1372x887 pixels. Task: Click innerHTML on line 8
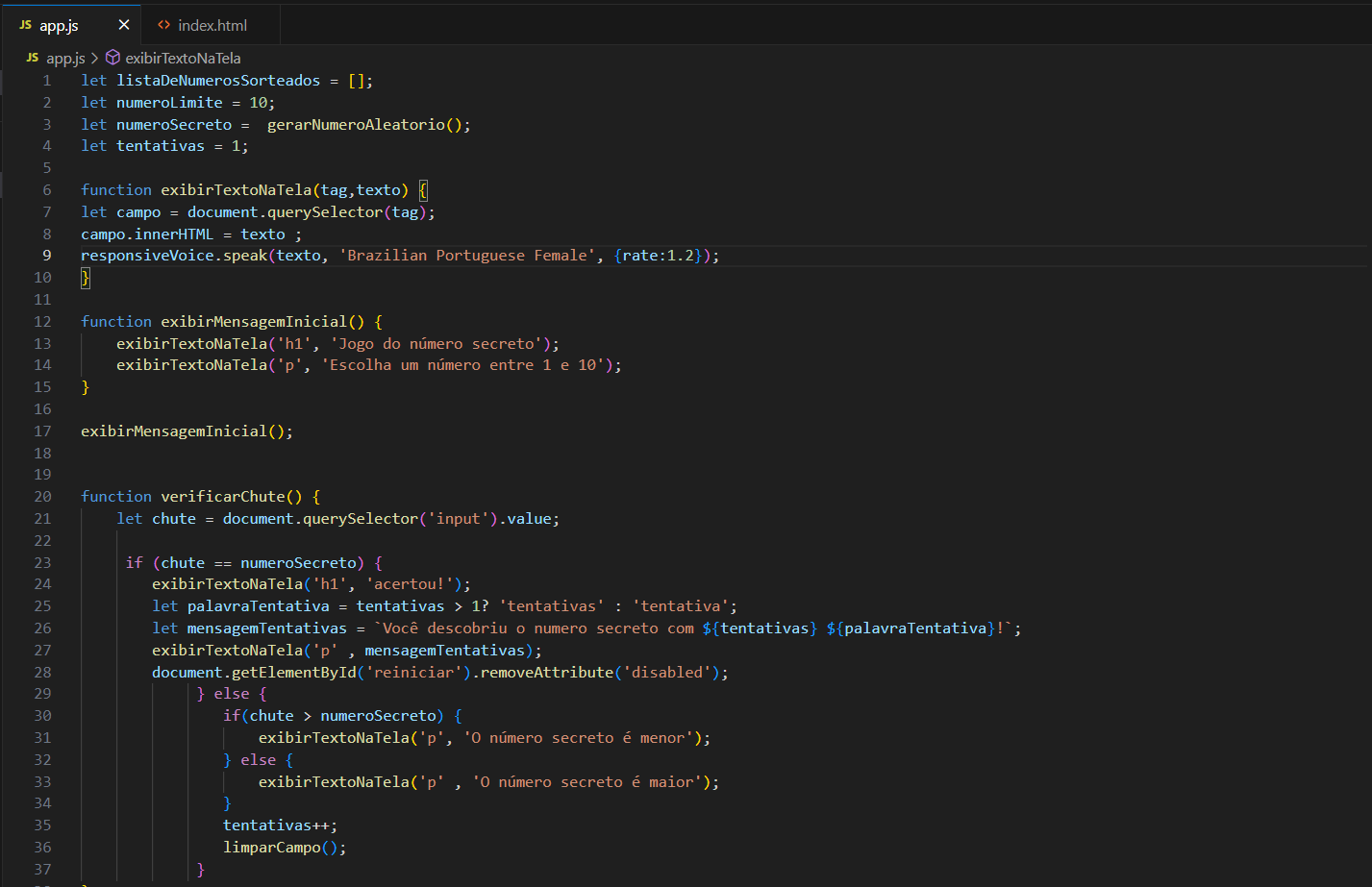(174, 234)
